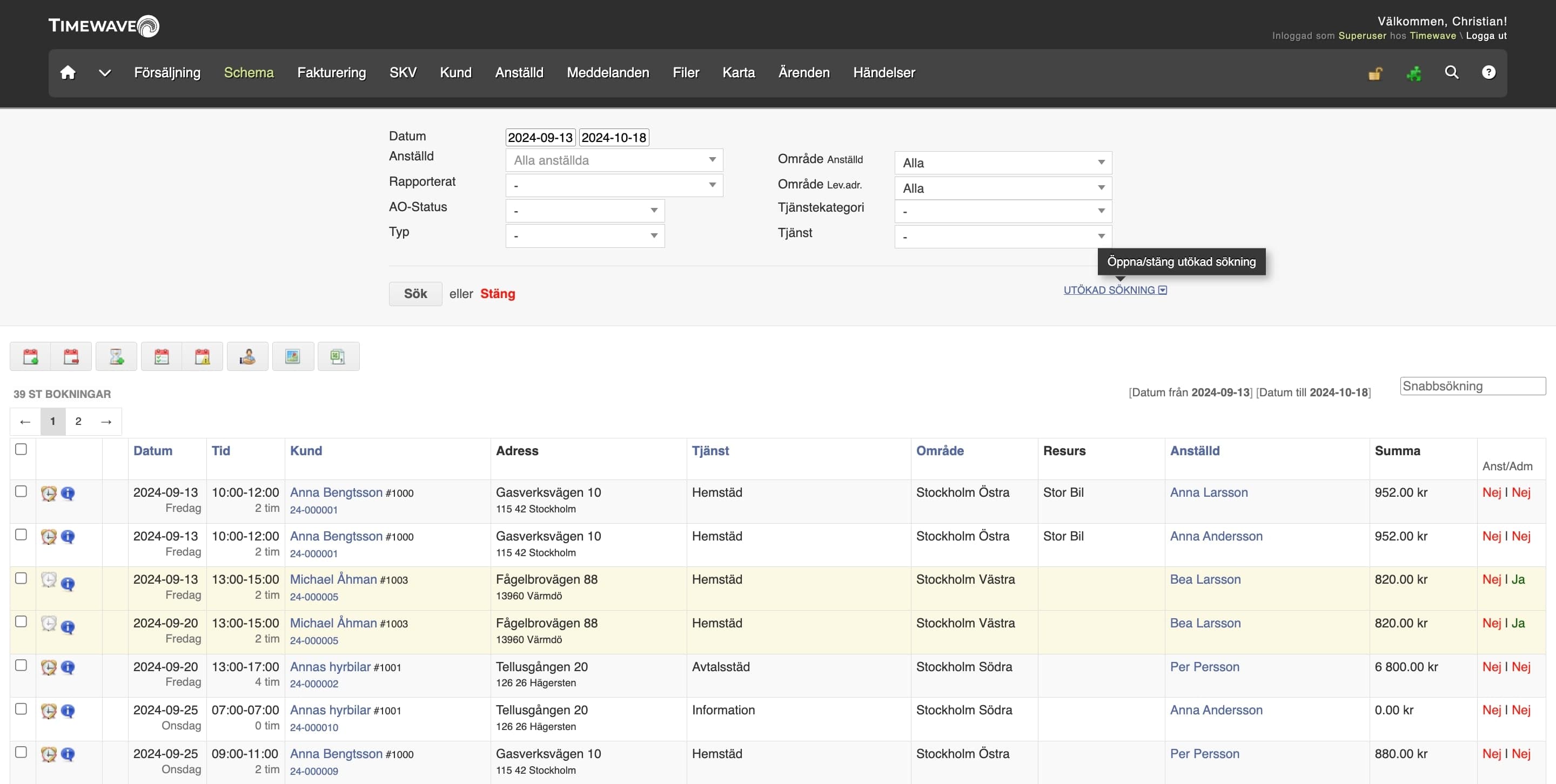
Task: Click the red Stäng link
Action: coord(498,294)
